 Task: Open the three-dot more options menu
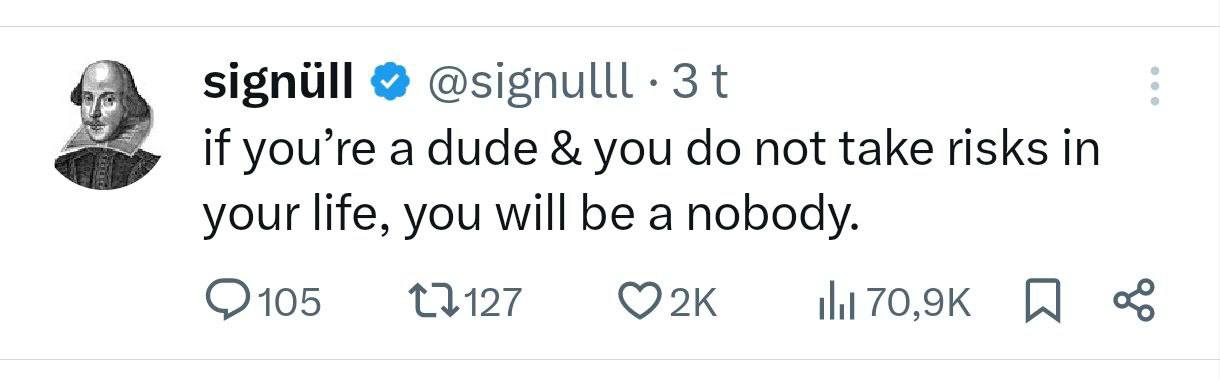[1154, 86]
